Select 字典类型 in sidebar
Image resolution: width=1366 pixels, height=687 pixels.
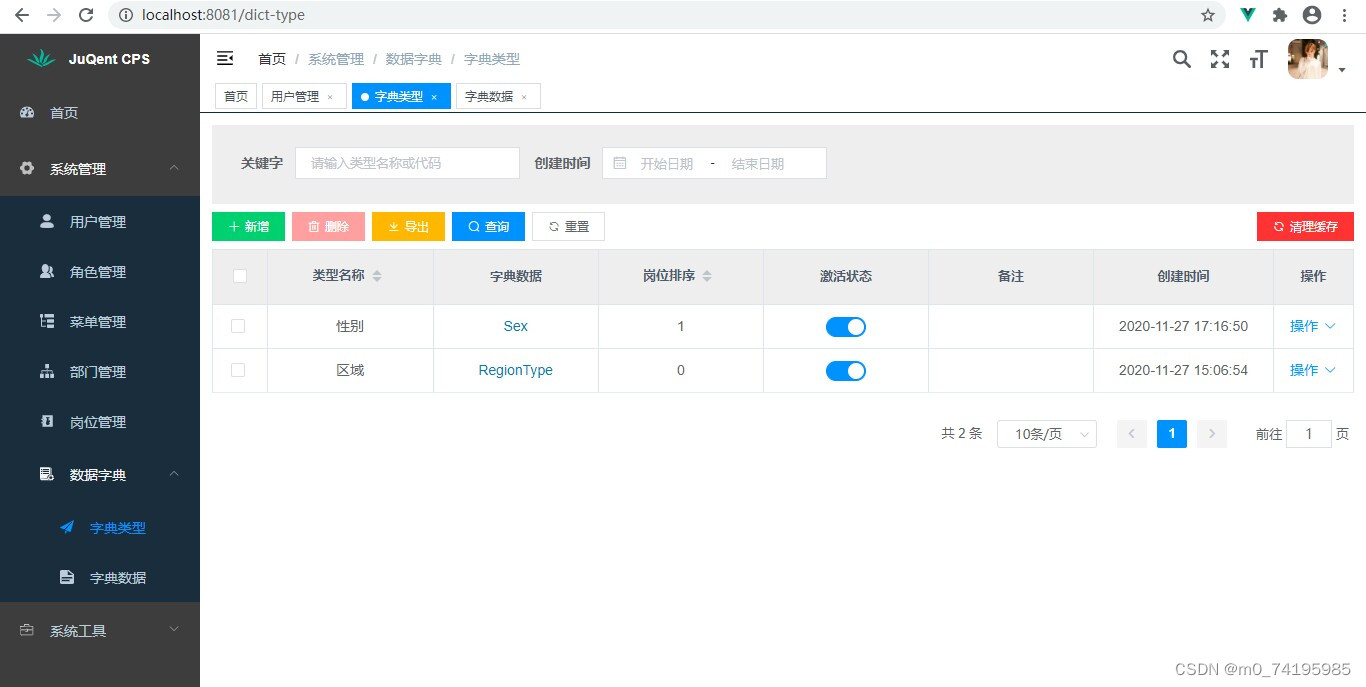pos(100,528)
